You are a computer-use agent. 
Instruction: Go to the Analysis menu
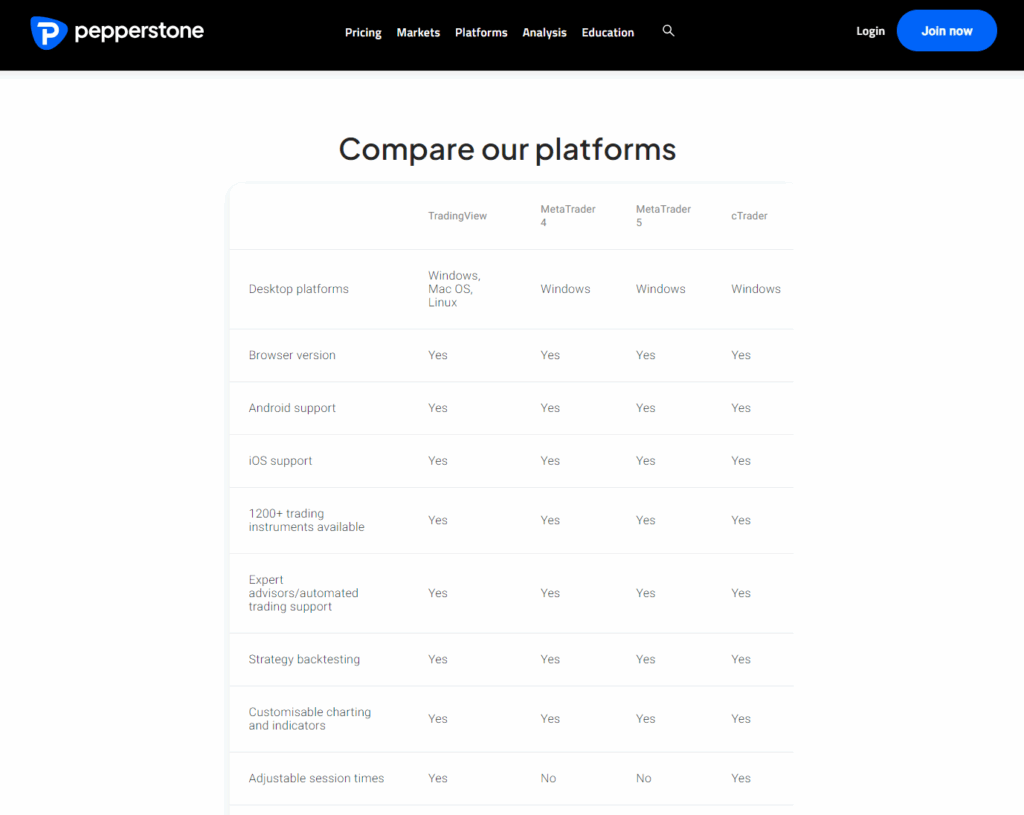544,32
